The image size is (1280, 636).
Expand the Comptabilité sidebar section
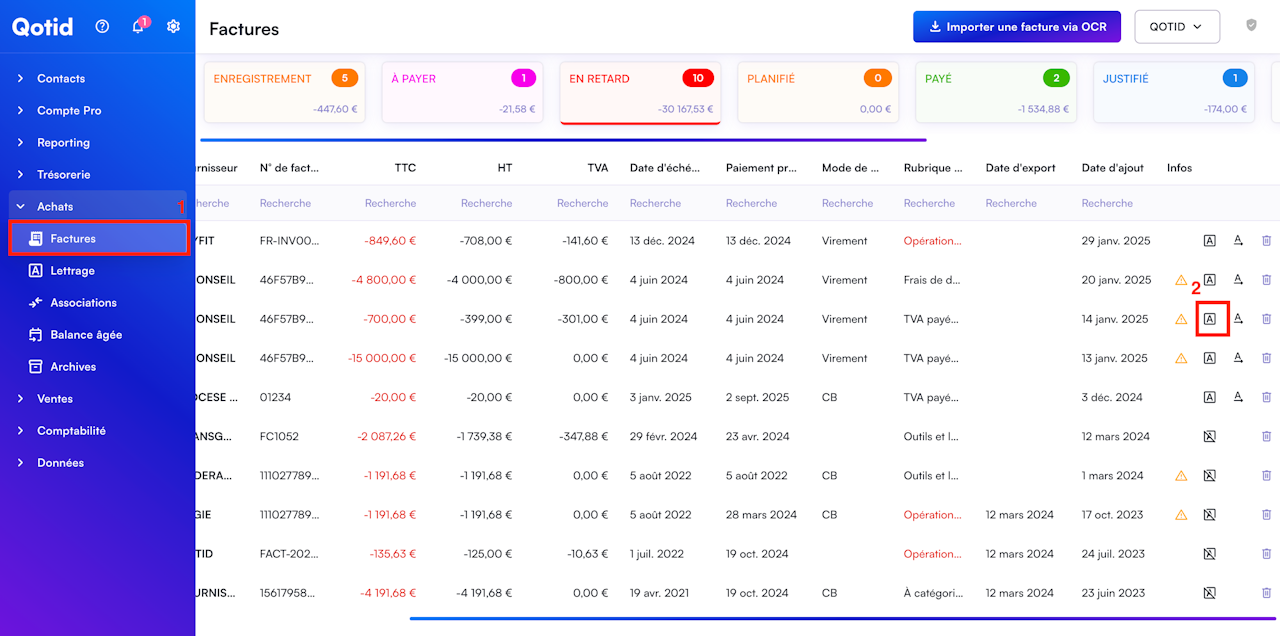71,431
